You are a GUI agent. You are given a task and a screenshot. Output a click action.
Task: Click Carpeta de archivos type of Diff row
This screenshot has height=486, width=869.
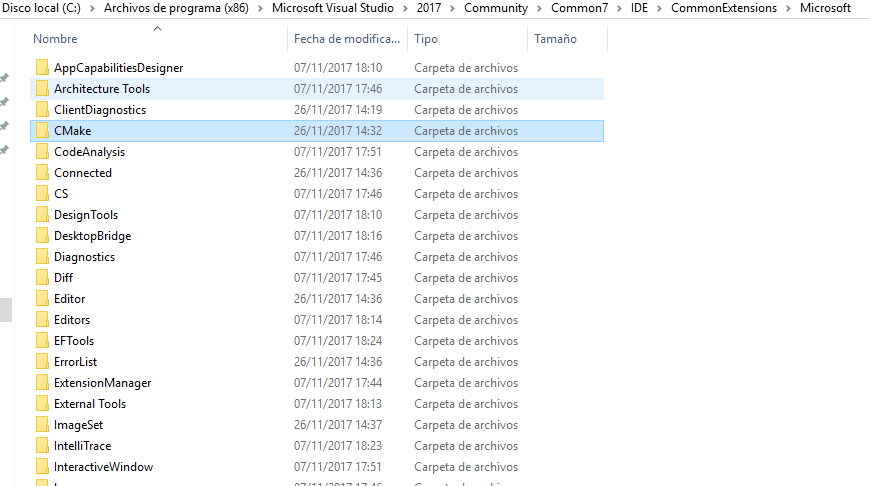click(466, 278)
